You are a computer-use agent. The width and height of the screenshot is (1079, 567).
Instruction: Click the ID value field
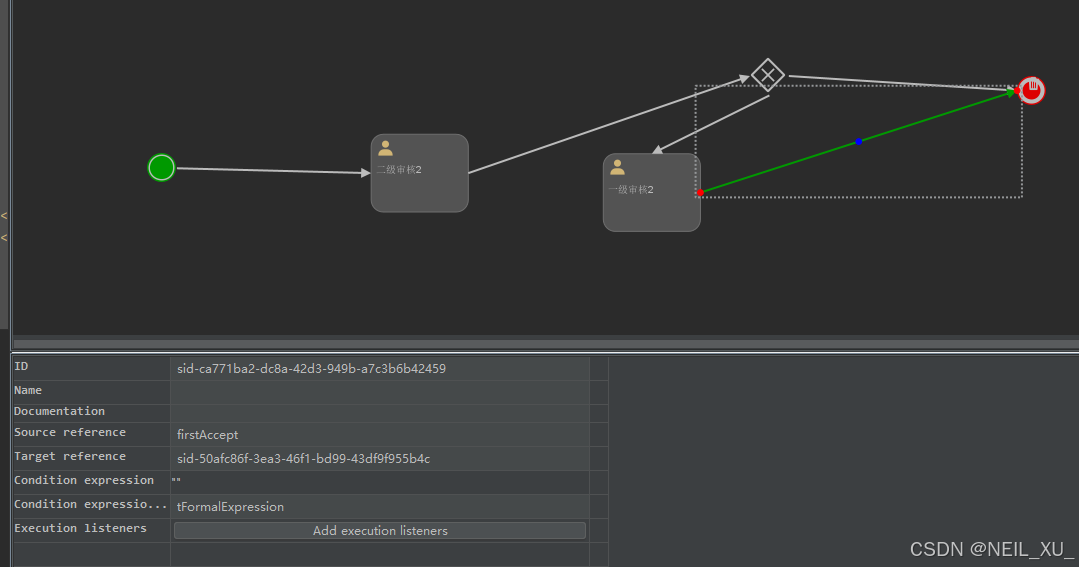click(x=380, y=368)
